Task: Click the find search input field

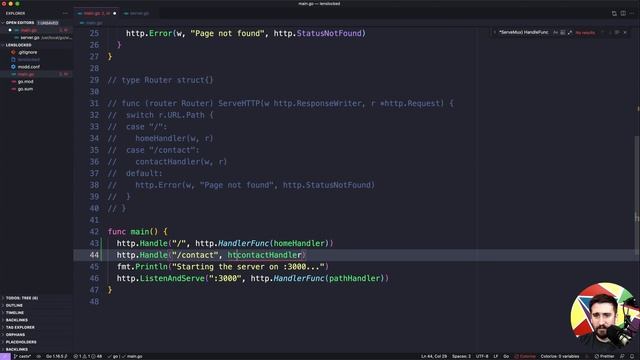Action: tap(523, 32)
